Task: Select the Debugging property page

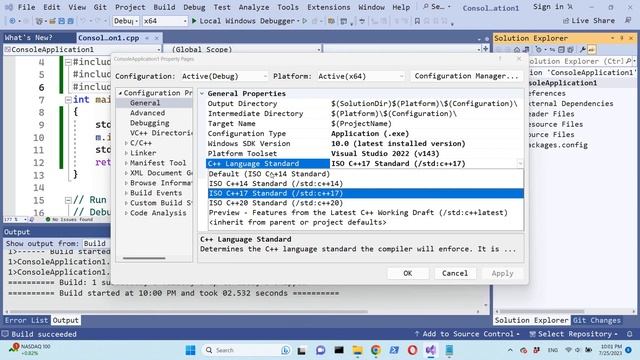Action: (x=149, y=123)
